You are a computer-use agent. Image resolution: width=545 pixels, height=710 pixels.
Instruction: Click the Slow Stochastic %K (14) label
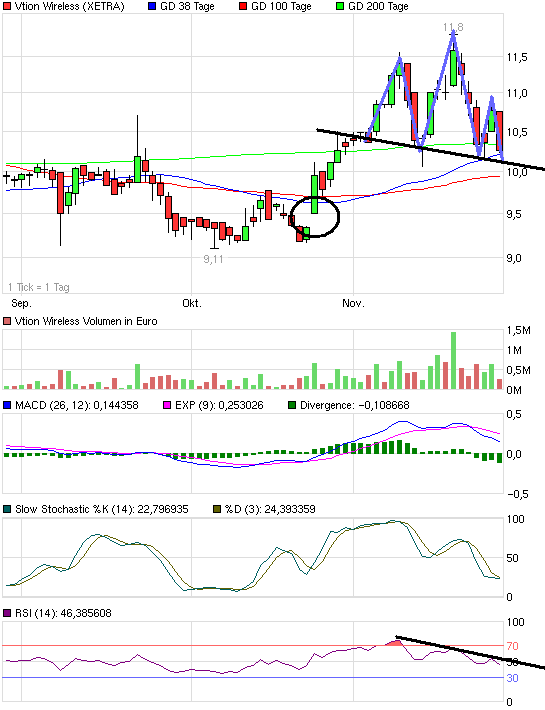(101, 509)
